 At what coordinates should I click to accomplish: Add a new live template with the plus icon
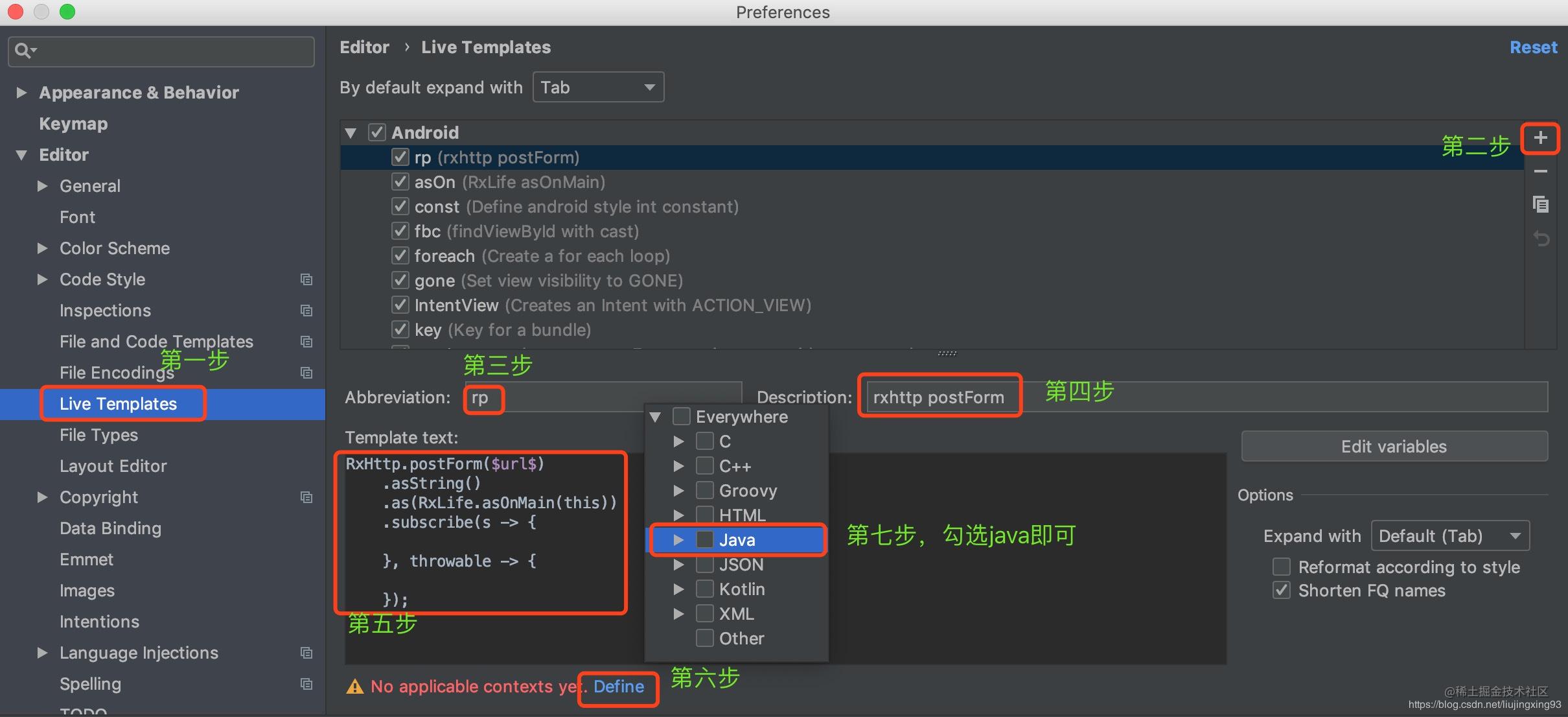pyautogui.click(x=1540, y=137)
